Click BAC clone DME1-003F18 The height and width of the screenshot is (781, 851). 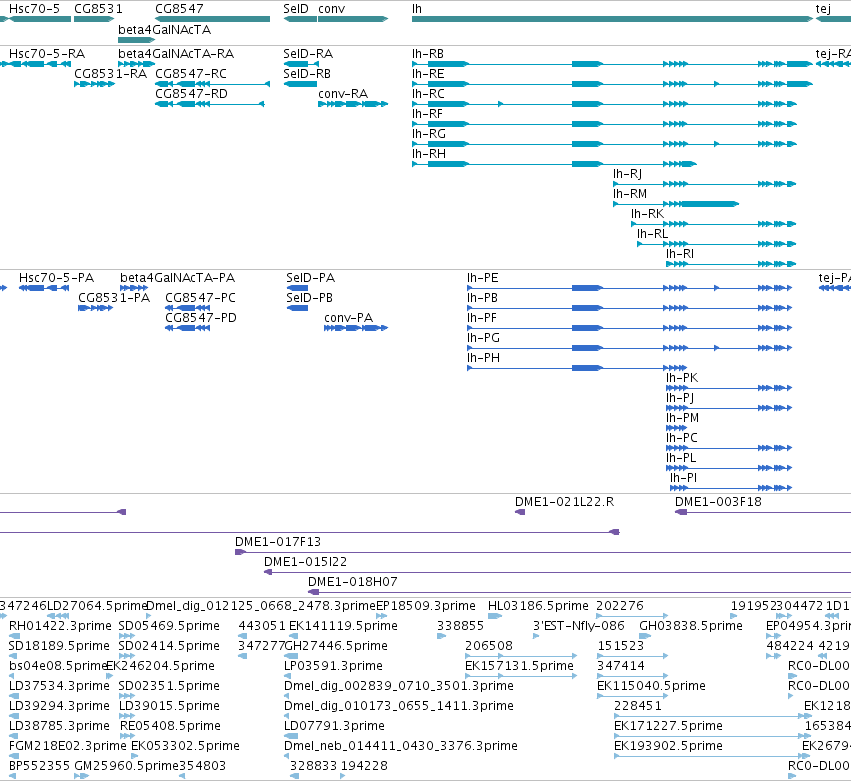763,512
